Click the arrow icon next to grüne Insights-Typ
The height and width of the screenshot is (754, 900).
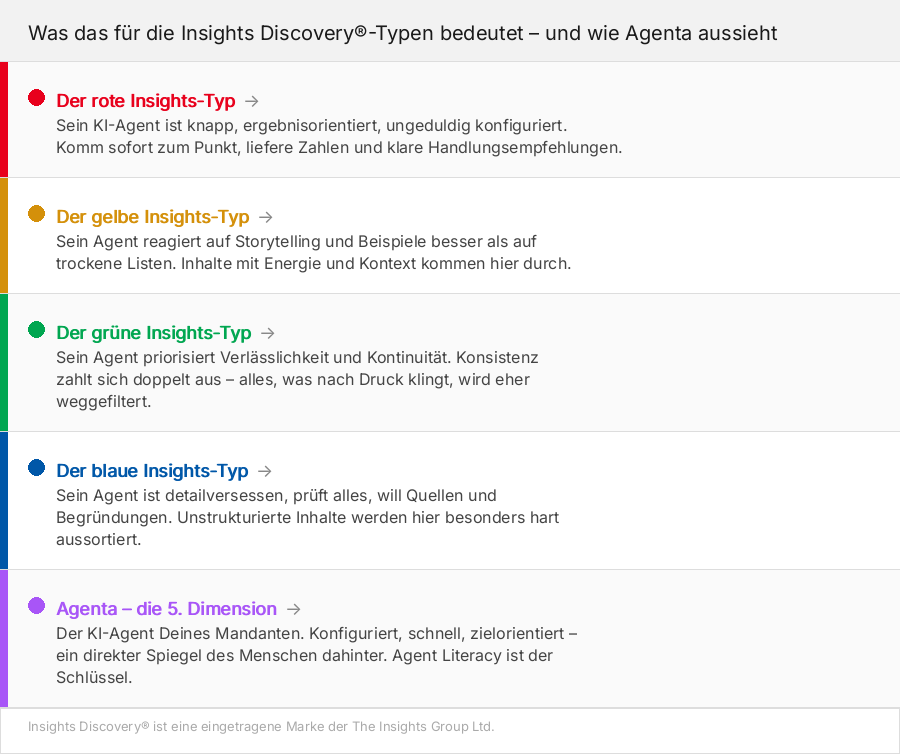pos(267,333)
